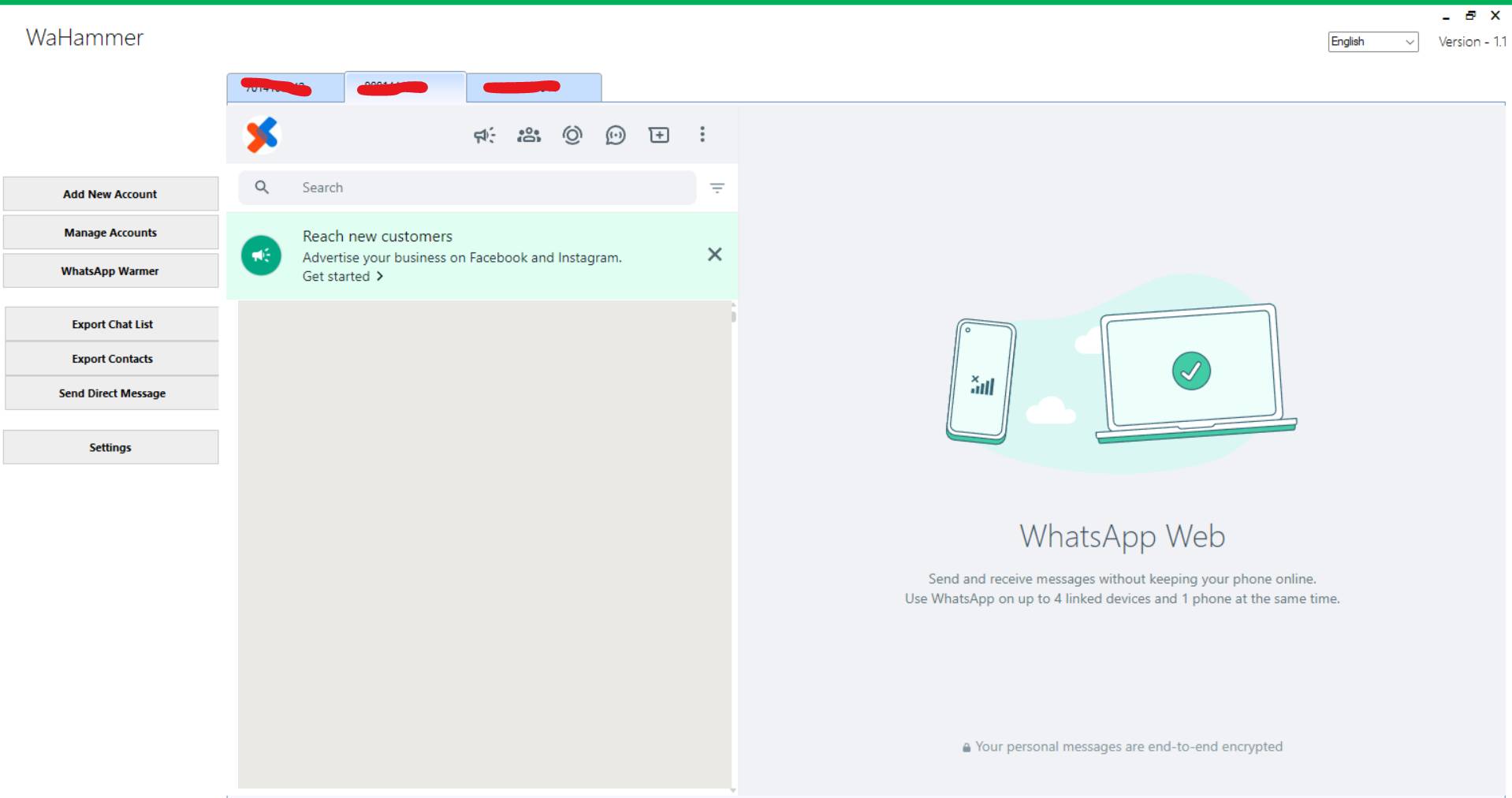The height and width of the screenshot is (798, 1512).
Task: Click Export Chat List button
Action: click(x=112, y=324)
